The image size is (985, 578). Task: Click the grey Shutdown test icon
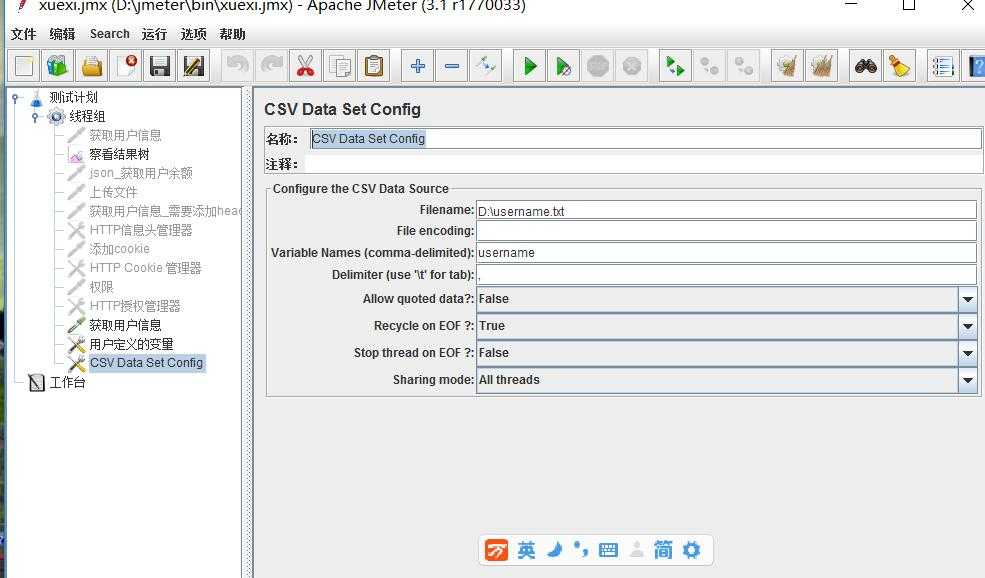pyautogui.click(x=631, y=66)
